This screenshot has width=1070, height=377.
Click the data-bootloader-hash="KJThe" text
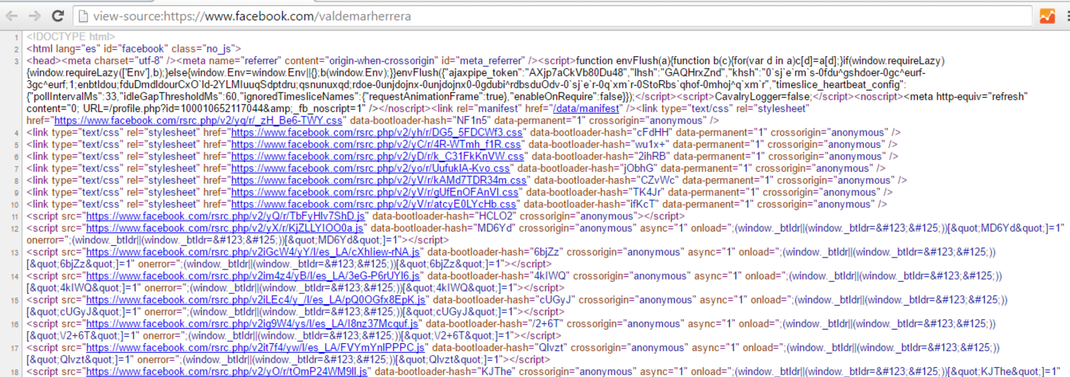point(442,372)
